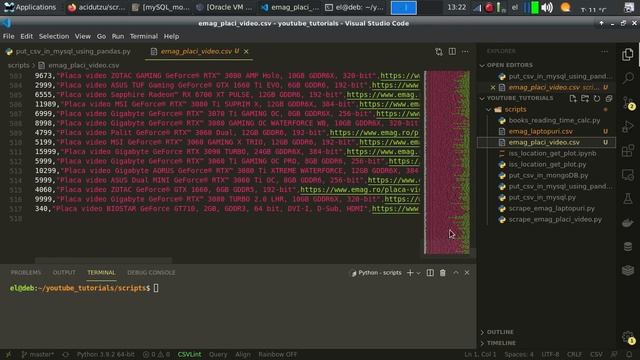Close emag_placi_video.csv in Open Editors list
The height and width of the screenshot is (360, 640).
coord(493,87)
